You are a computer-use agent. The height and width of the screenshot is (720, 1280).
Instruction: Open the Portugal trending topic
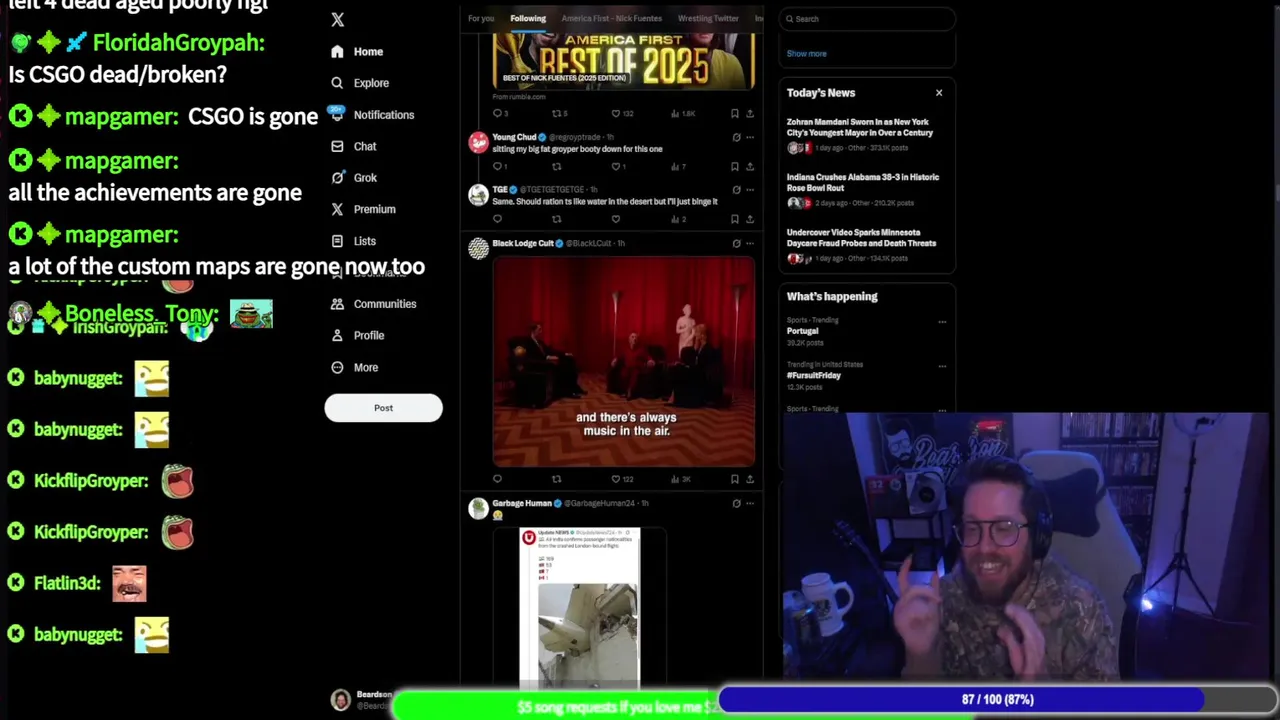pyautogui.click(x=803, y=331)
